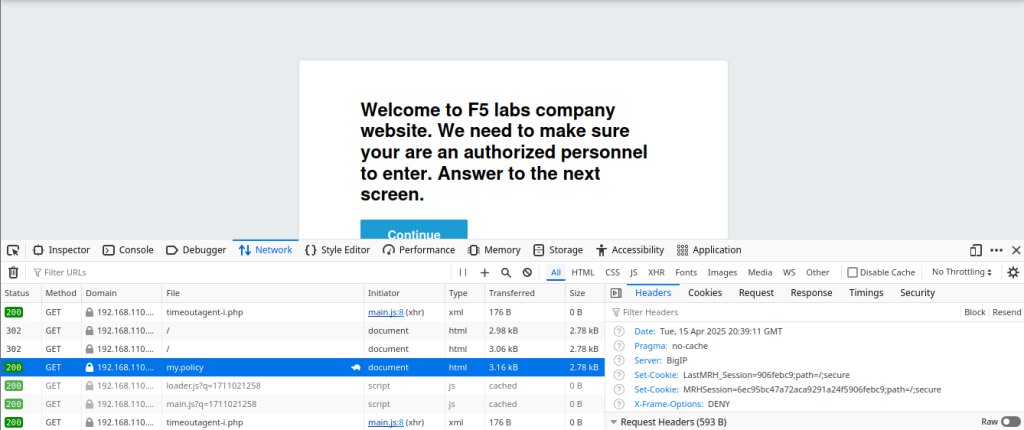
Task: Open the network search magnifier
Action: pos(506,272)
